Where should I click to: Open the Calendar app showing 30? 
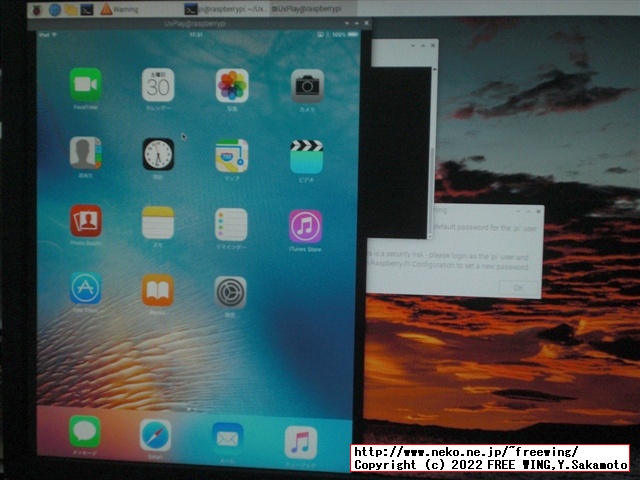(x=158, y=85)
